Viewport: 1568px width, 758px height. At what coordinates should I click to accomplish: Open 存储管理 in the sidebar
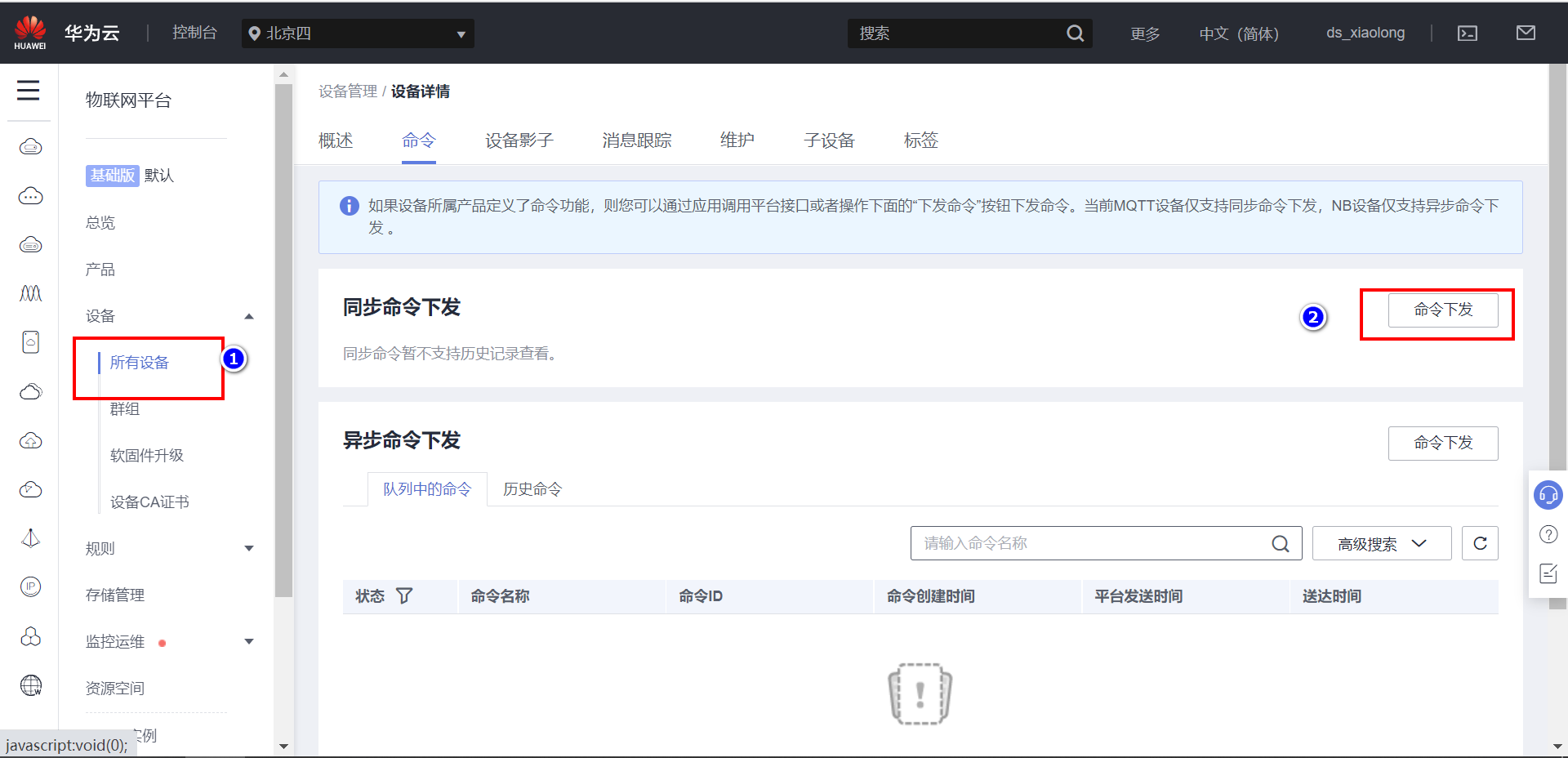point(115,595)
